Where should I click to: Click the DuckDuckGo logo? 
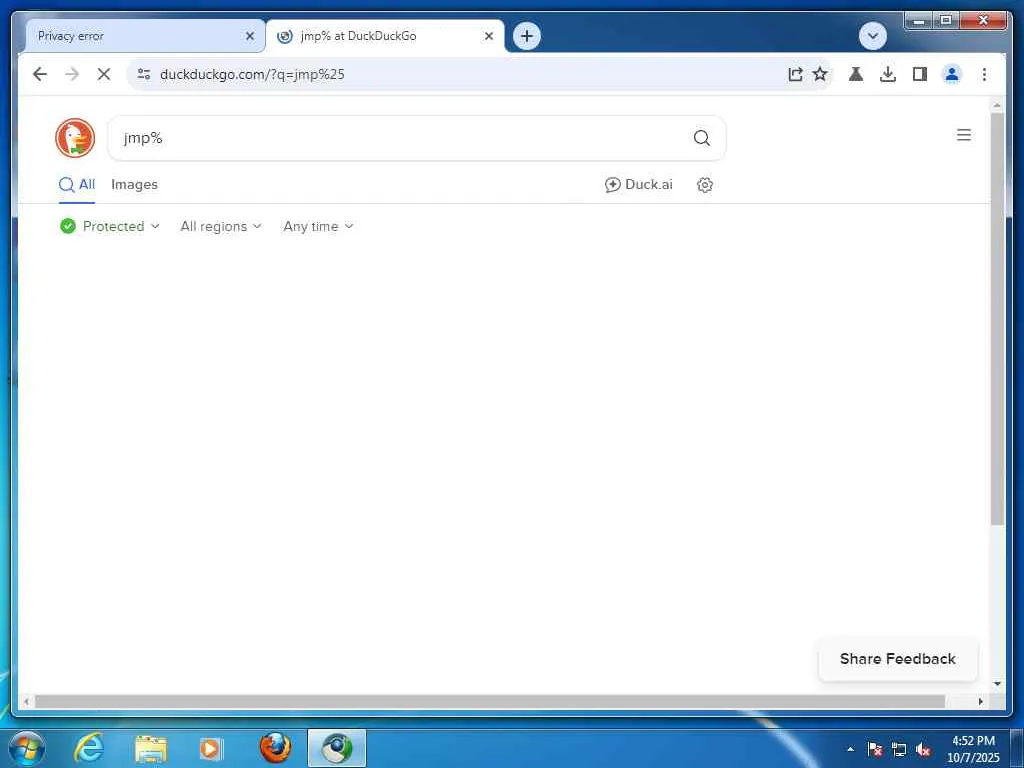75,138
